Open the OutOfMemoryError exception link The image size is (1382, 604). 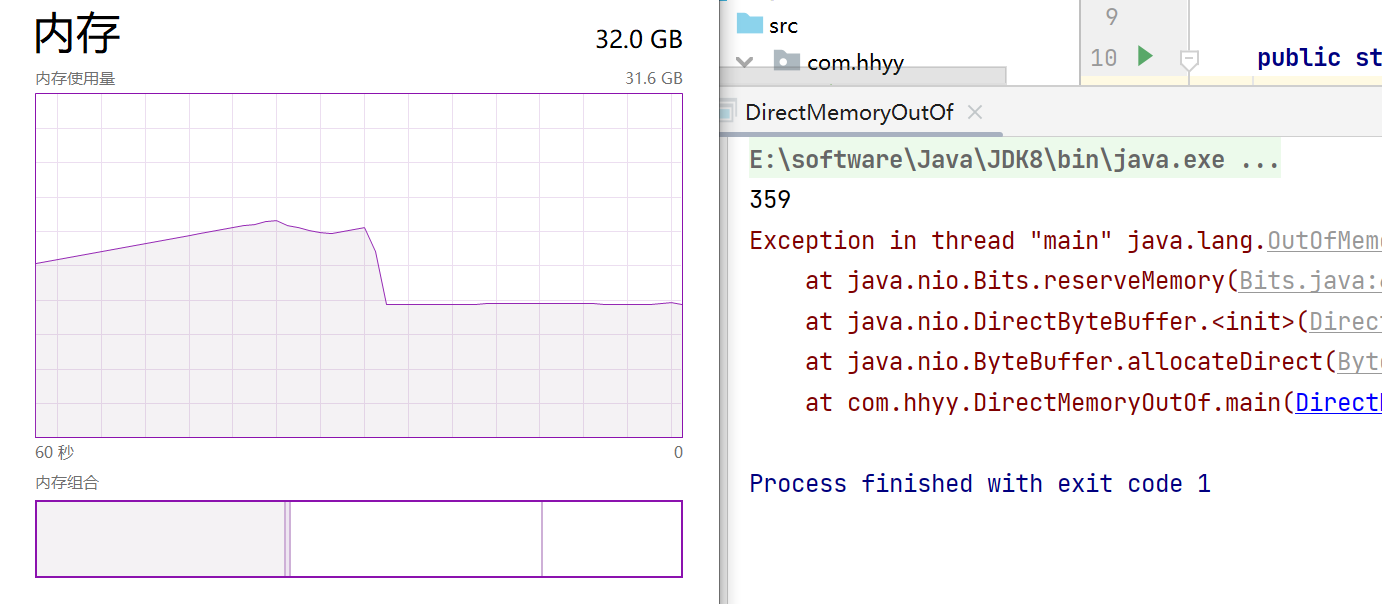click(1324, 241)
